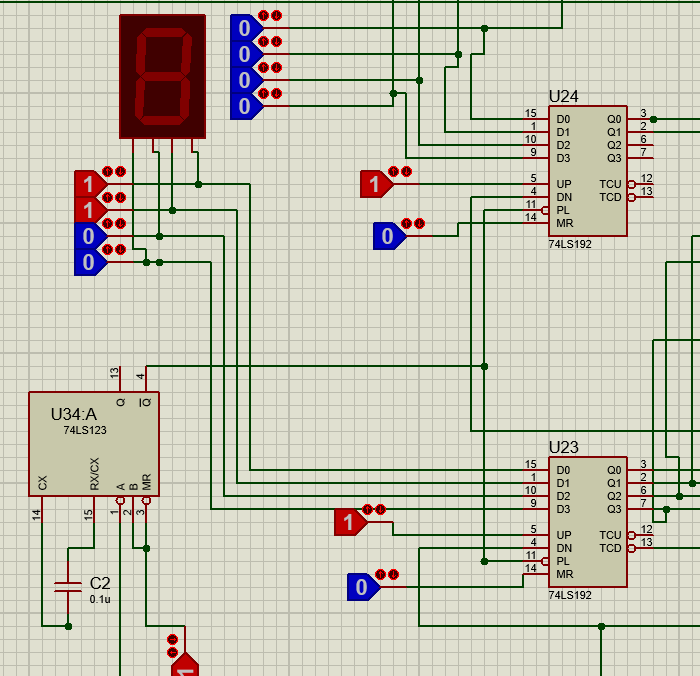700x676 pixels.
Task: Click the U23 reference label
Action: 563,447
